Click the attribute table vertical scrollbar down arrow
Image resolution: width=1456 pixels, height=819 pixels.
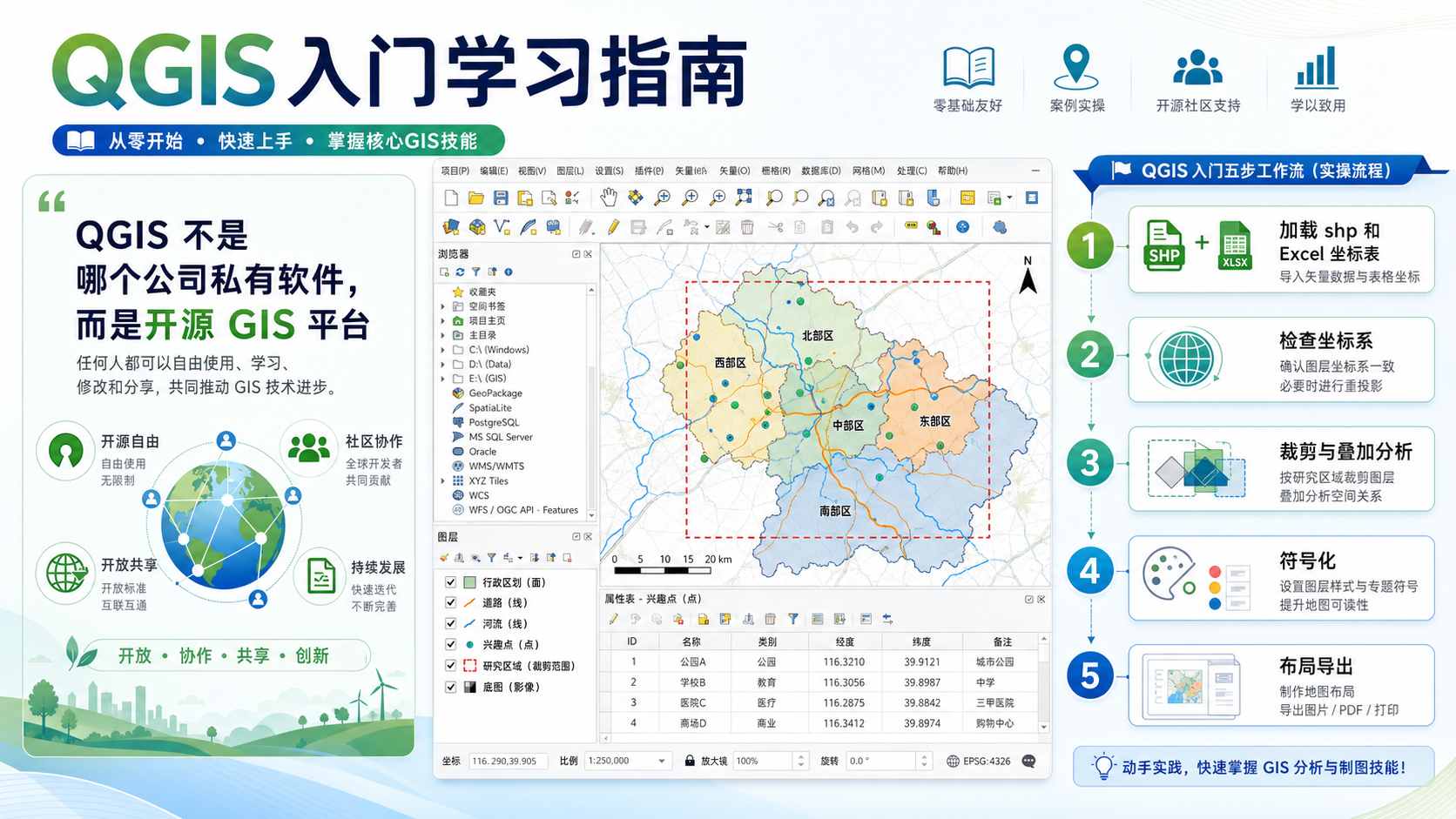point(1043,726)
